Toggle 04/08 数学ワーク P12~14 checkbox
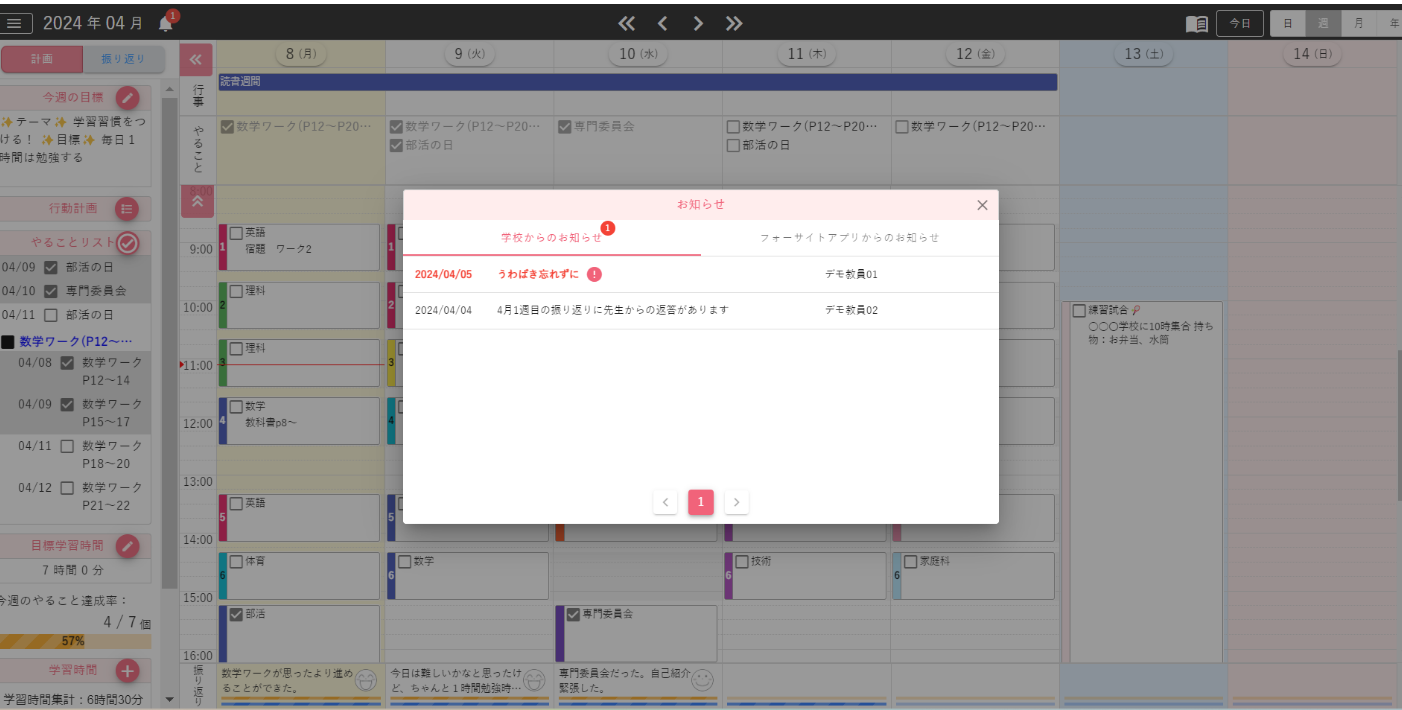This screenshot has width=1402, height=710. (68, 363)
